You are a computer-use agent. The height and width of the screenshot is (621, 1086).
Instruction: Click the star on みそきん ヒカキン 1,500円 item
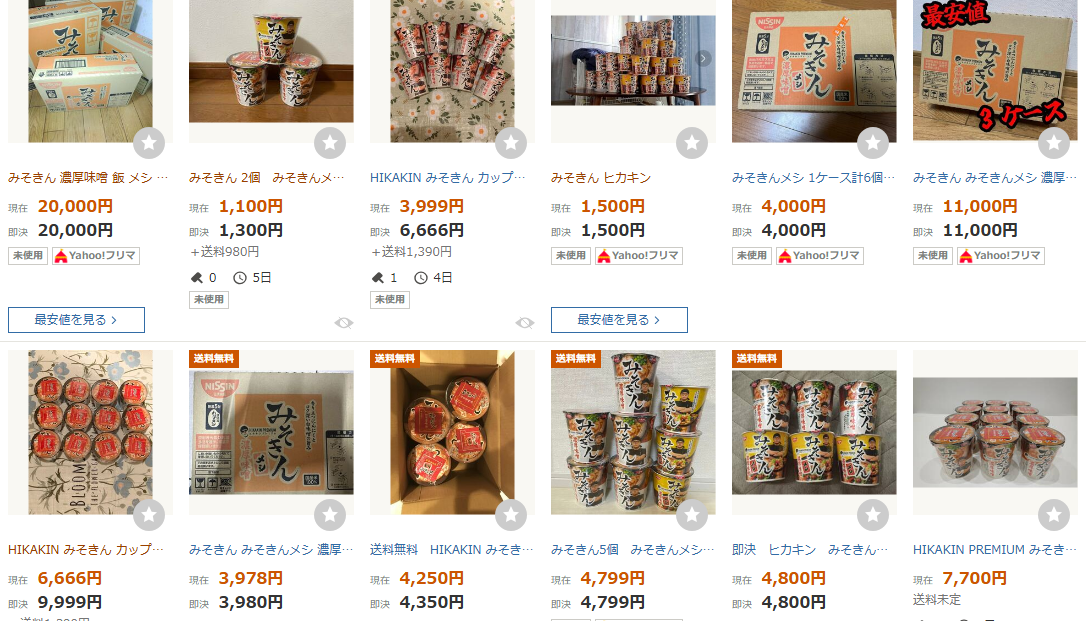coord(692,143)
